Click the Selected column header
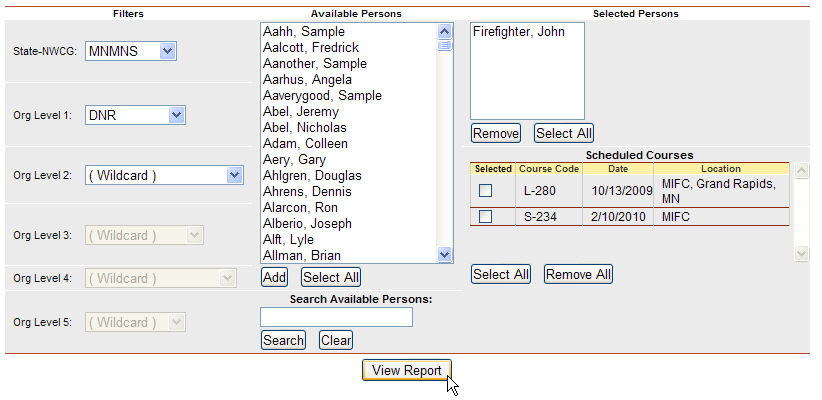 tap(493, 169)
